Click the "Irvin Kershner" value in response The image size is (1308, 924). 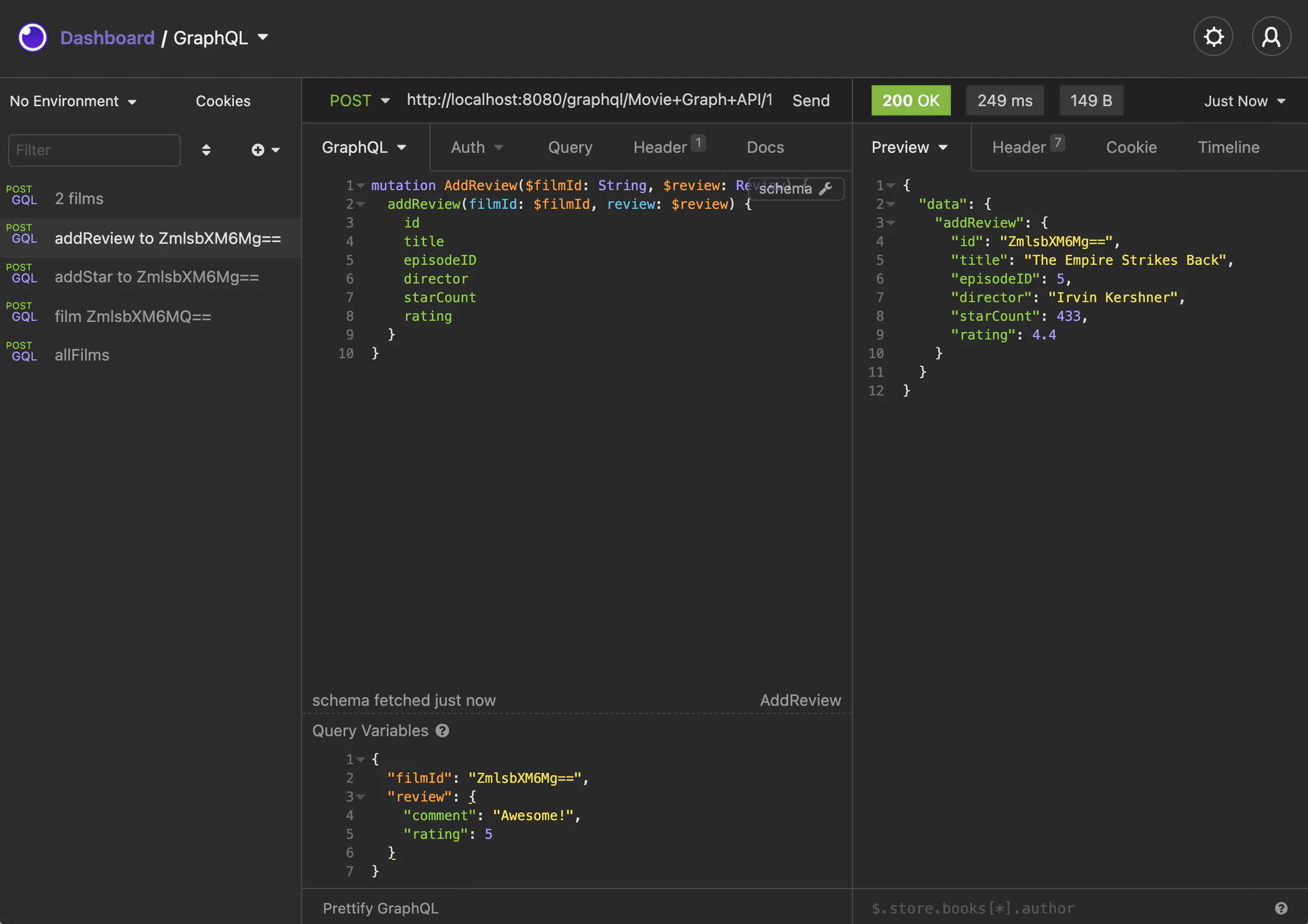(x=1113, y=297)
